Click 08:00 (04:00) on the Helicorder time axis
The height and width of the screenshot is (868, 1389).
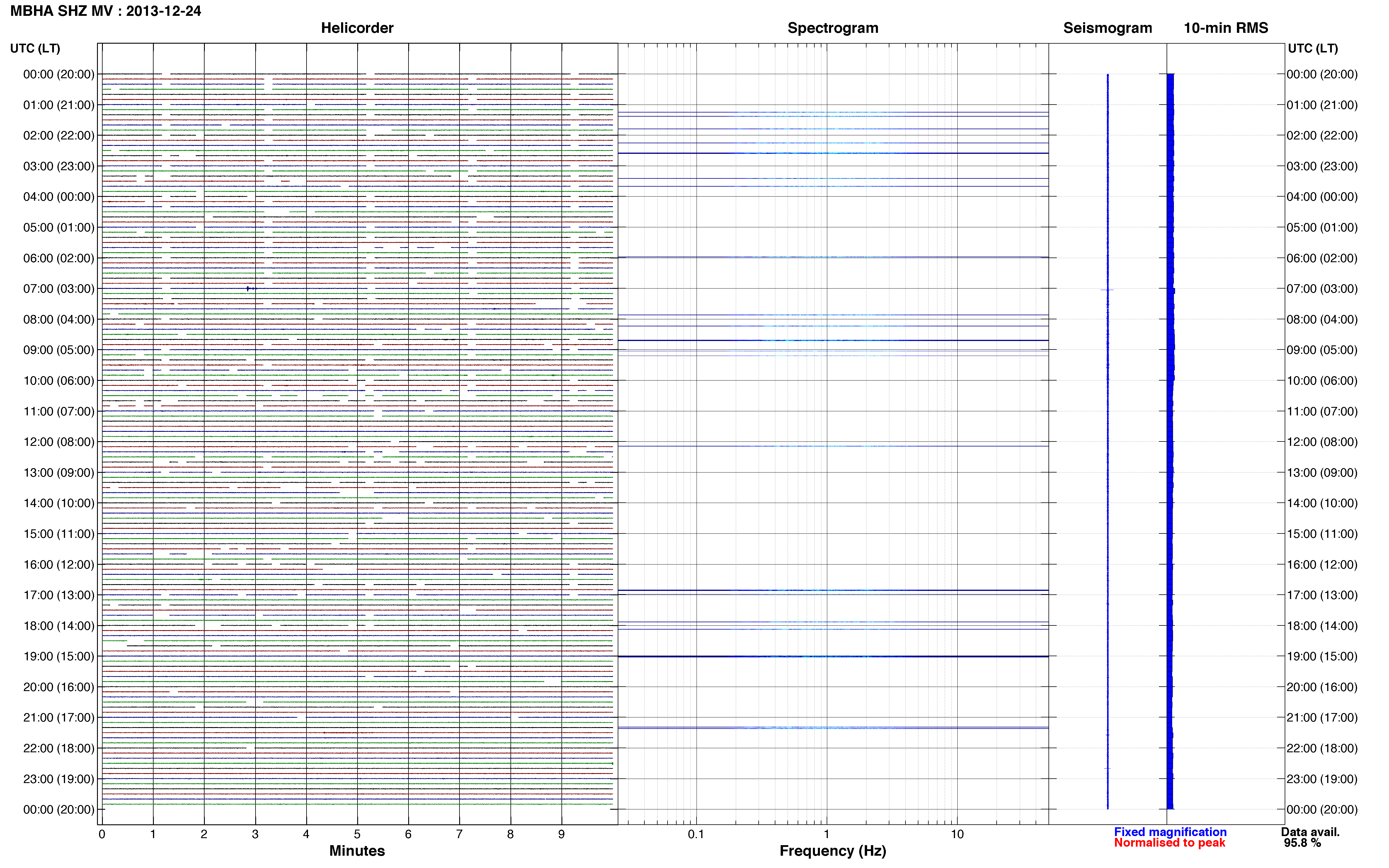[x=59, y=319]
